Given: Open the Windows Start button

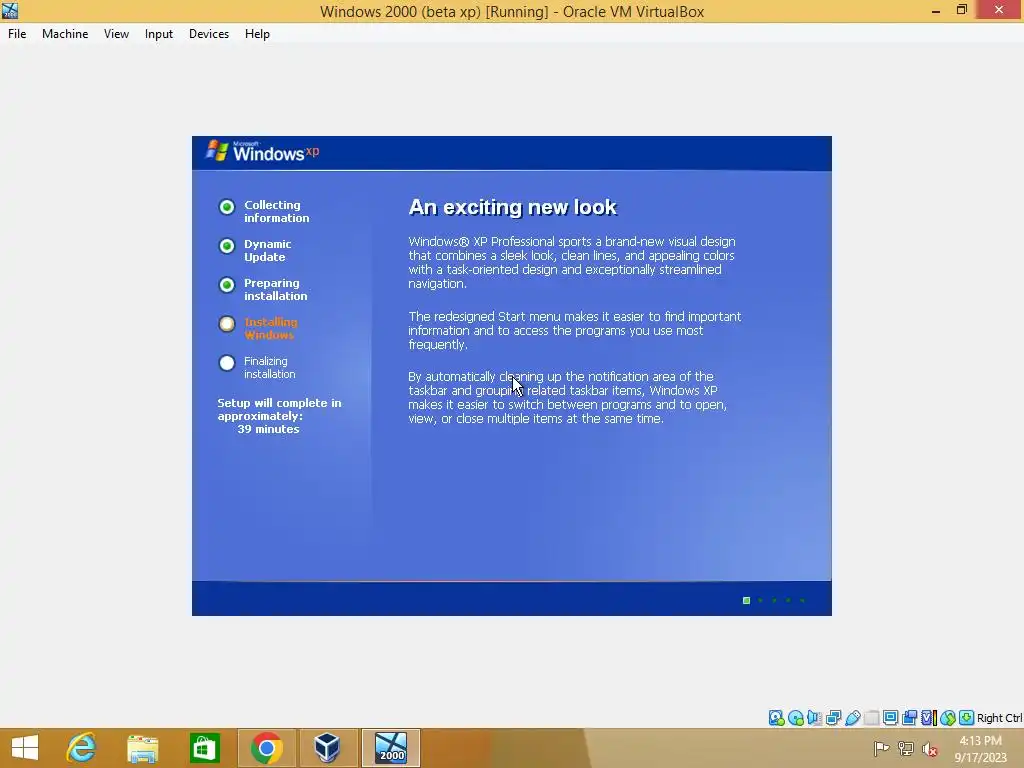Looking at the screenshot, I should click(25, 748).
